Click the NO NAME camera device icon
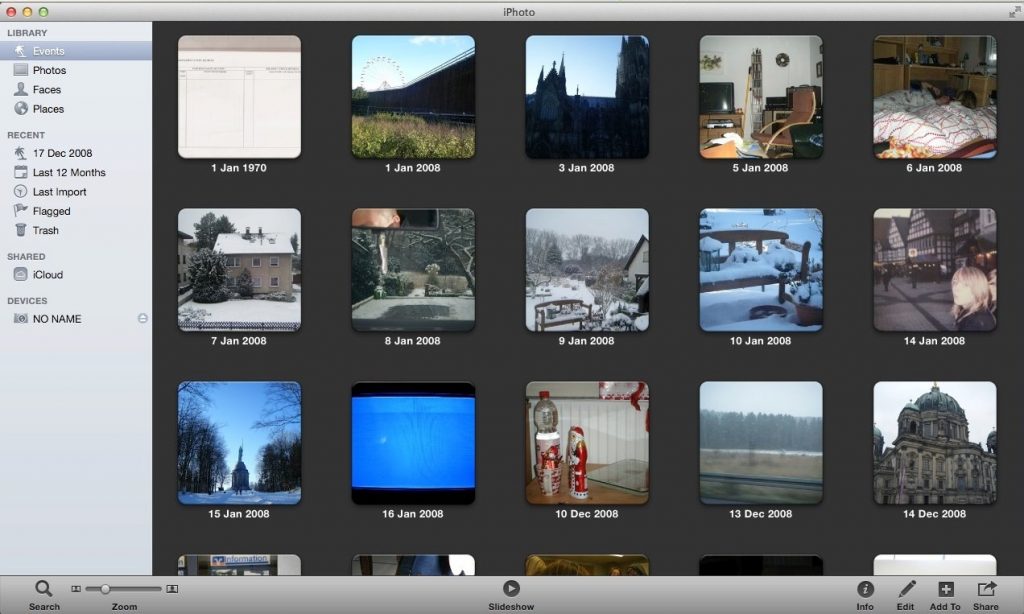The height and width of the screenshot is (614, 1024). [21, 319]
